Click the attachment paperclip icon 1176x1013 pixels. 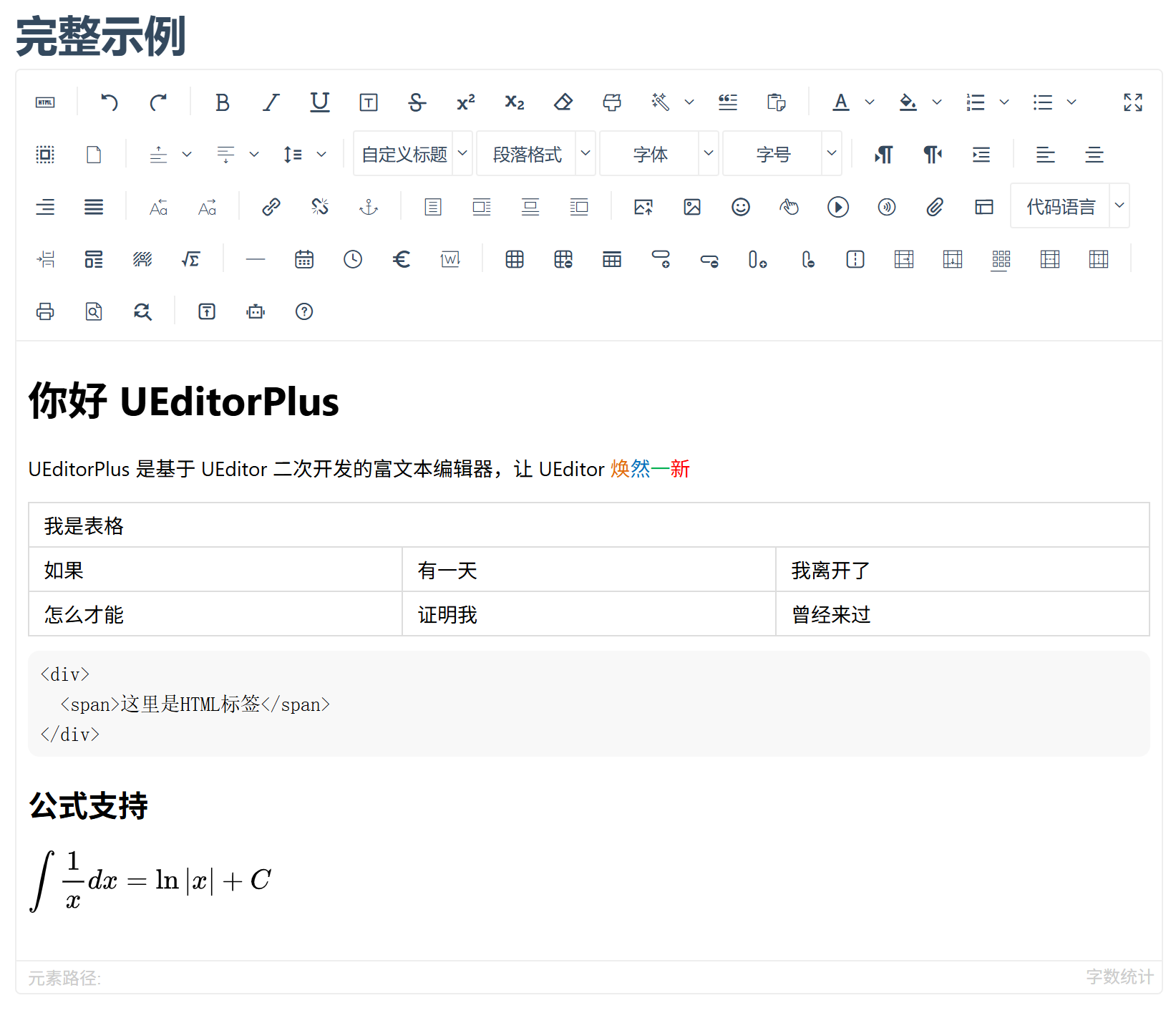936,207
